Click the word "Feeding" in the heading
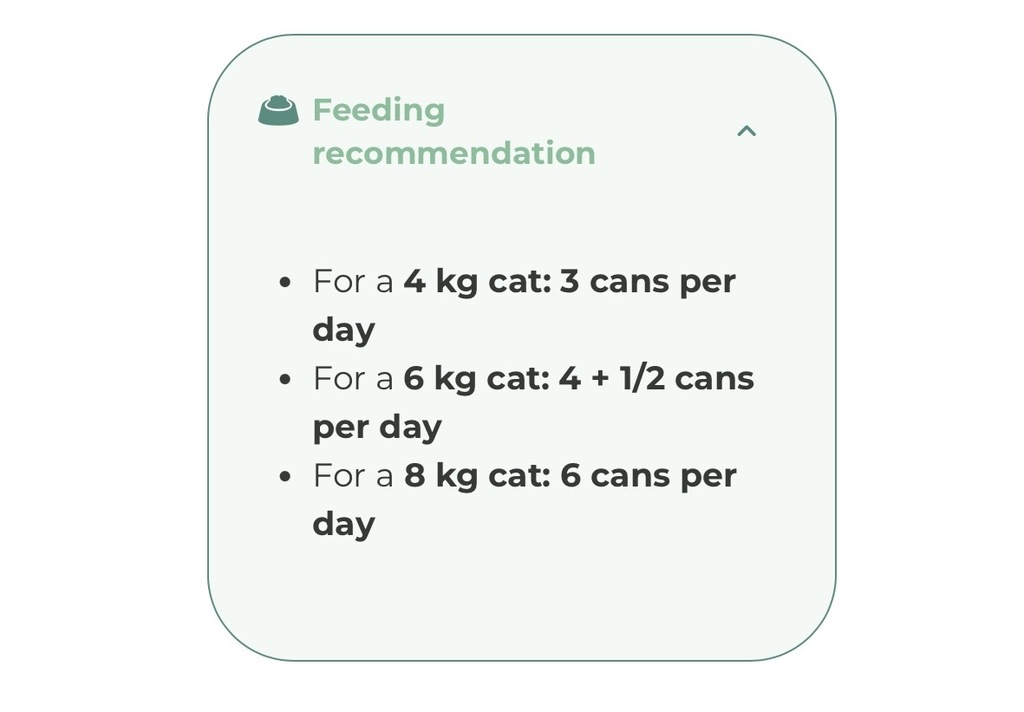The width and height of the screenshot is (1024, 712). pyautogui.click(x=378, y=110)
